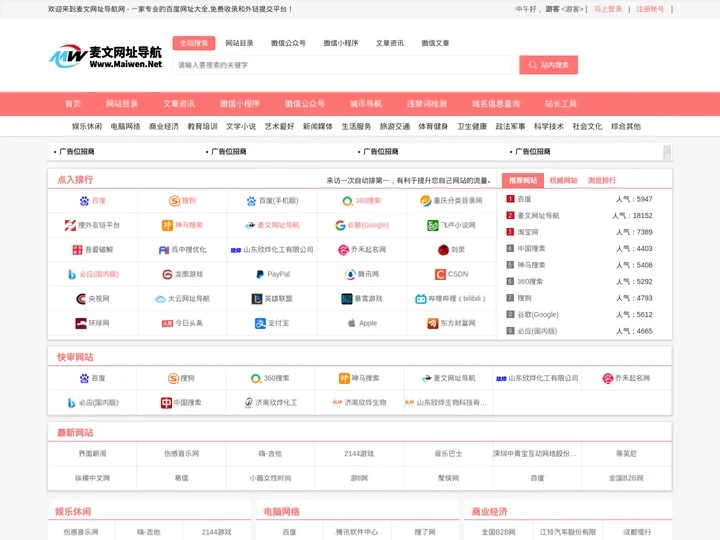The image size is (720, 540).
Task: Open 腾讯软件中心 under 电脑网络
Action: tap(357, 532)
